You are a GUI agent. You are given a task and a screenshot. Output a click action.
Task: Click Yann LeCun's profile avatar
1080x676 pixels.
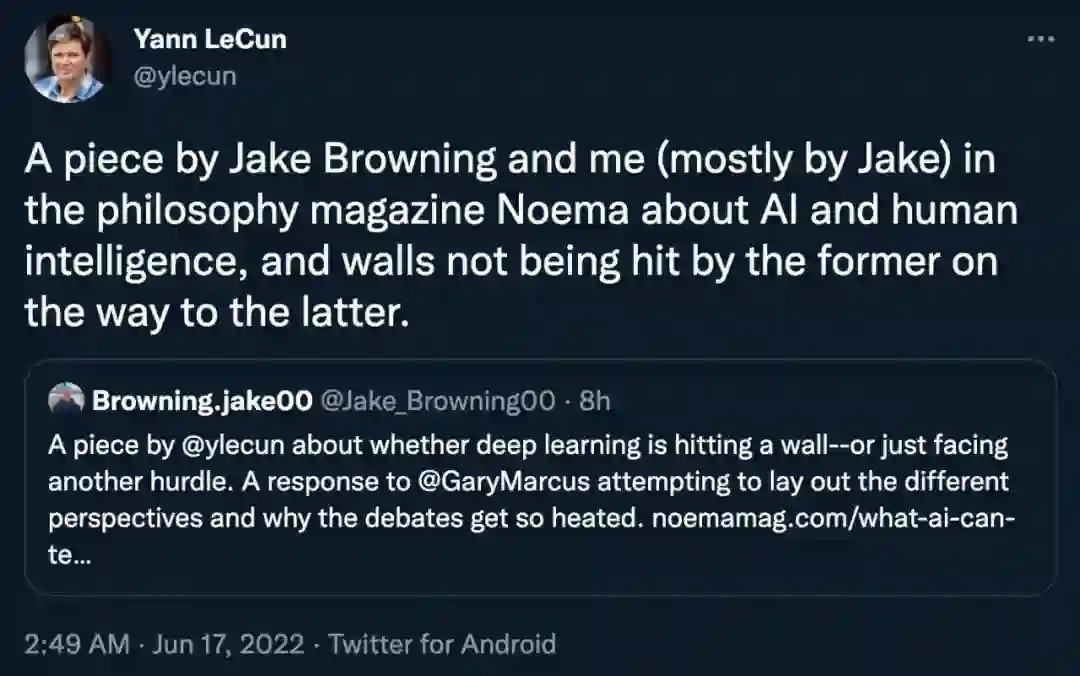(65, 59)
